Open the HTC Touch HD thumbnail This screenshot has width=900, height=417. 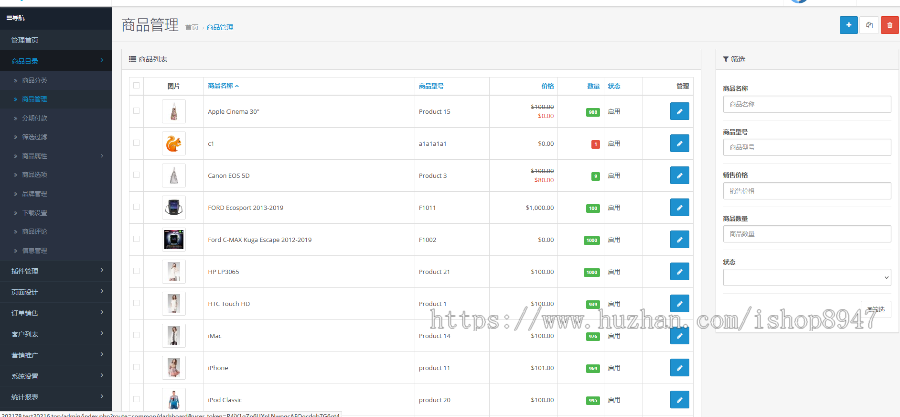point(173,303)
